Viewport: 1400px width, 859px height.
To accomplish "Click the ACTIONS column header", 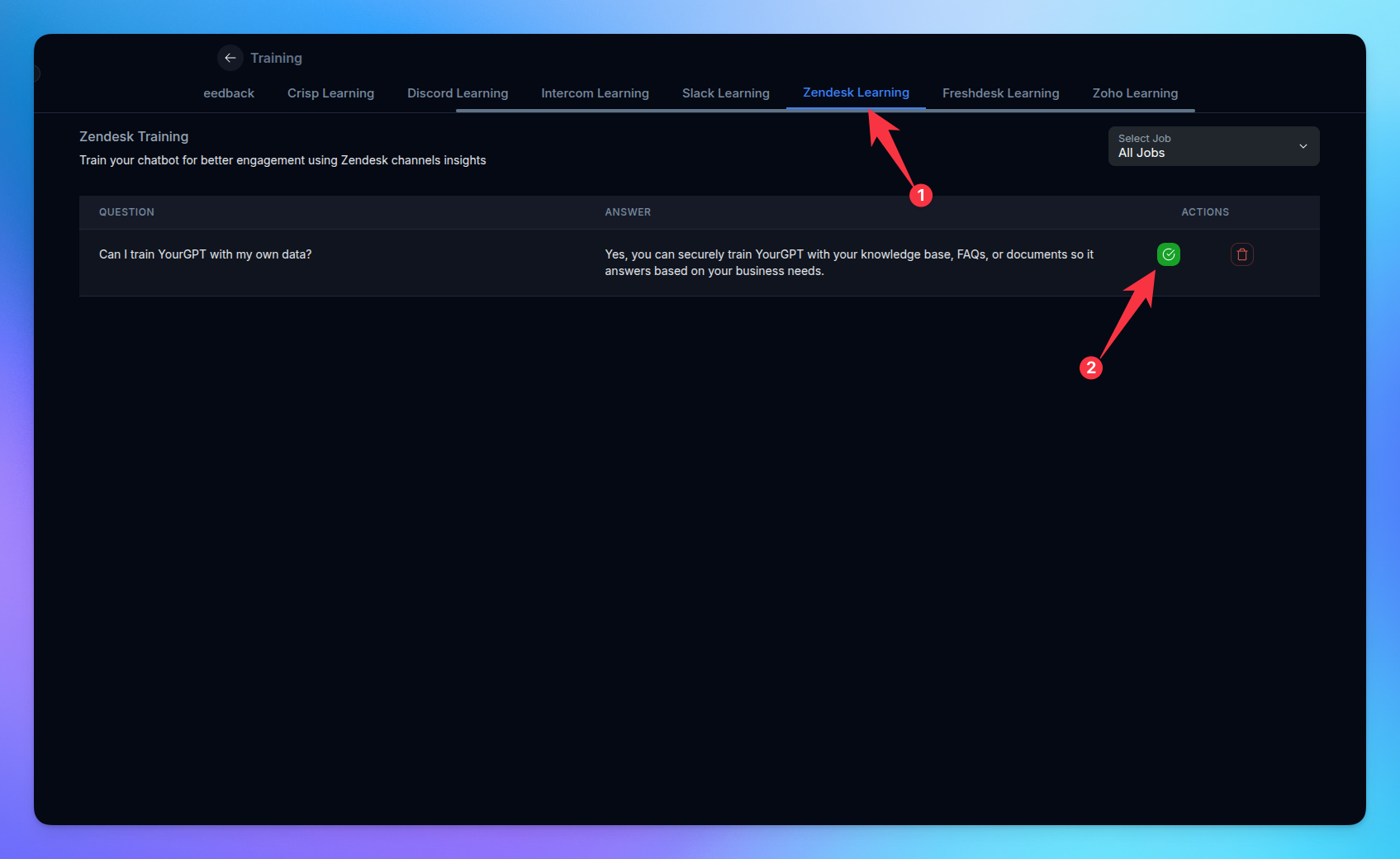I will pyautogui.click(x=1204, y=212).
